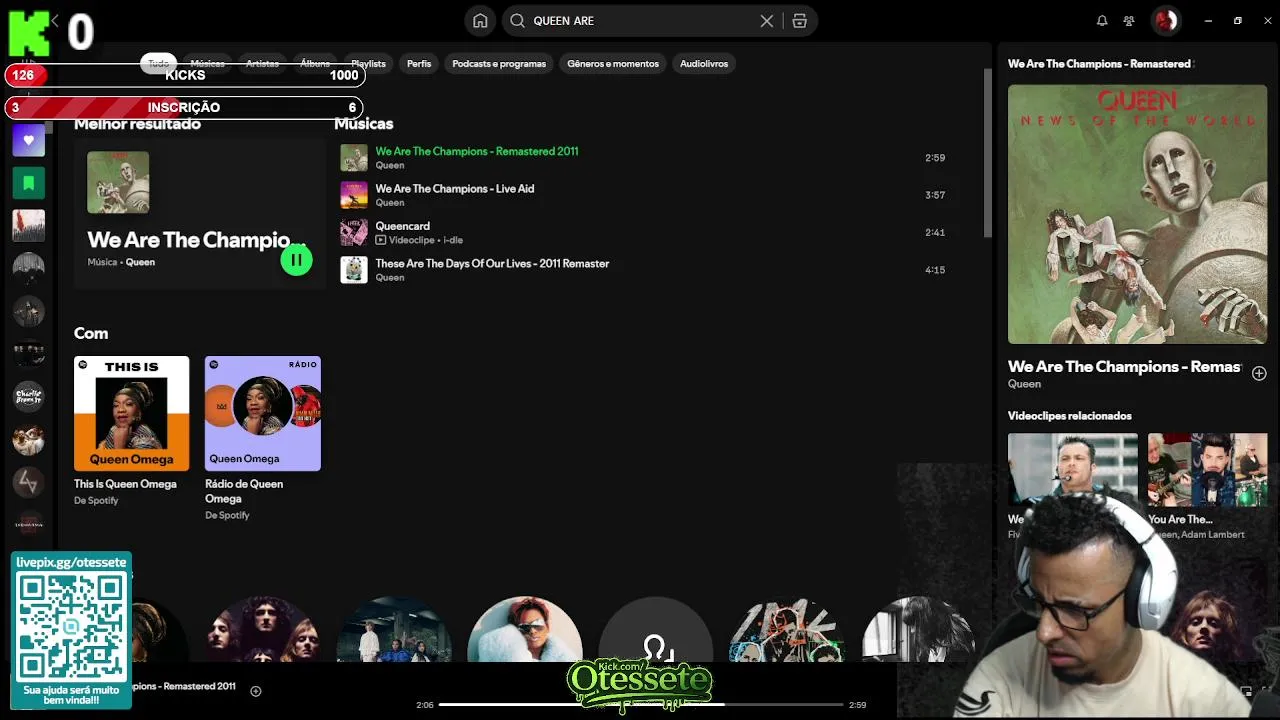Viewport: 1280px width, 720px height.
Task: Add We Are The Champions to library from right panel
Action: pyautogui.click(x=1259, y=373)
